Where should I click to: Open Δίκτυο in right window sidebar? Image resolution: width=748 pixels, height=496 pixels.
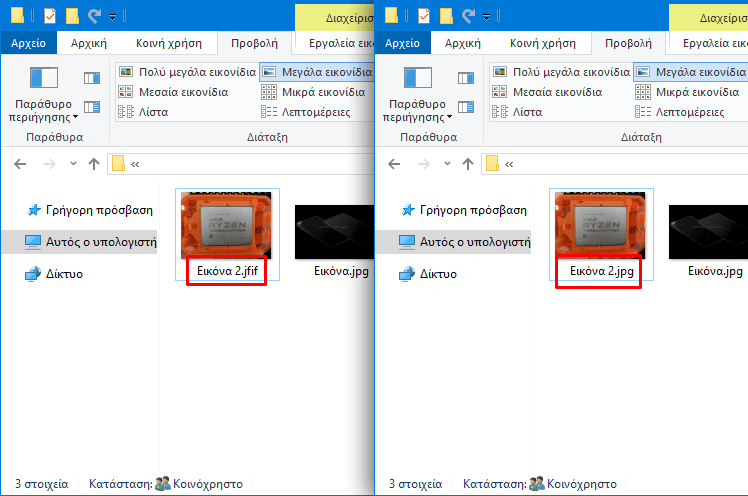(428, 274)
